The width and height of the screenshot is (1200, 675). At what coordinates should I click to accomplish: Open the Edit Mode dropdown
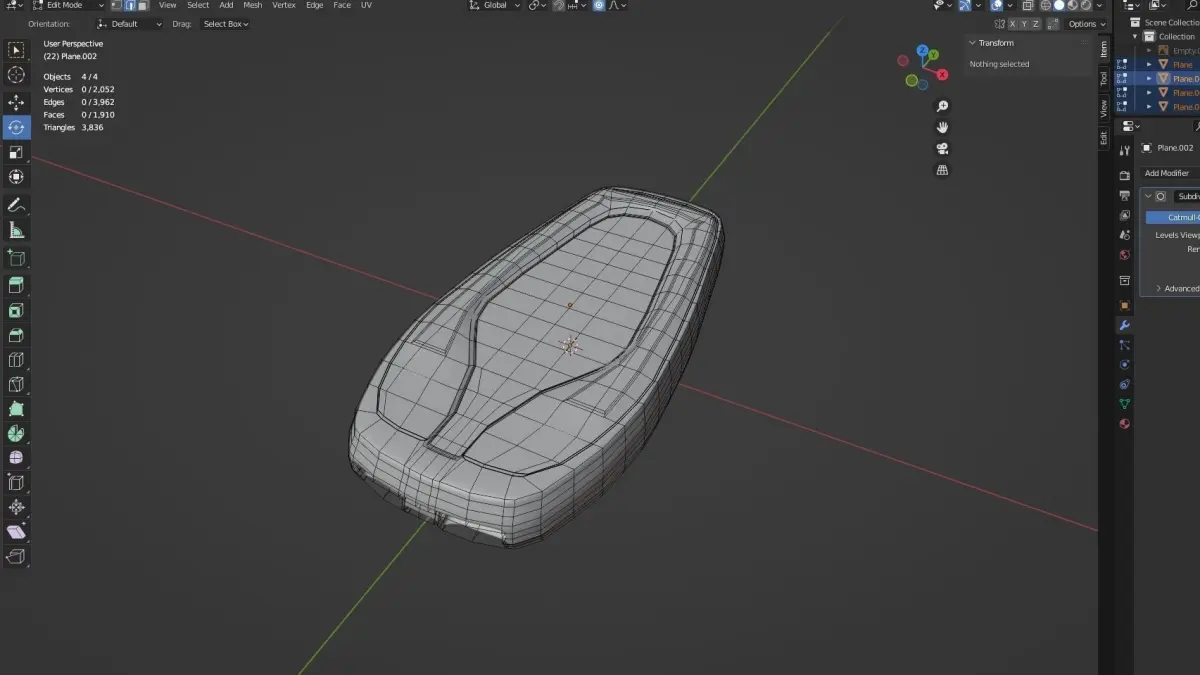[68, 5]
